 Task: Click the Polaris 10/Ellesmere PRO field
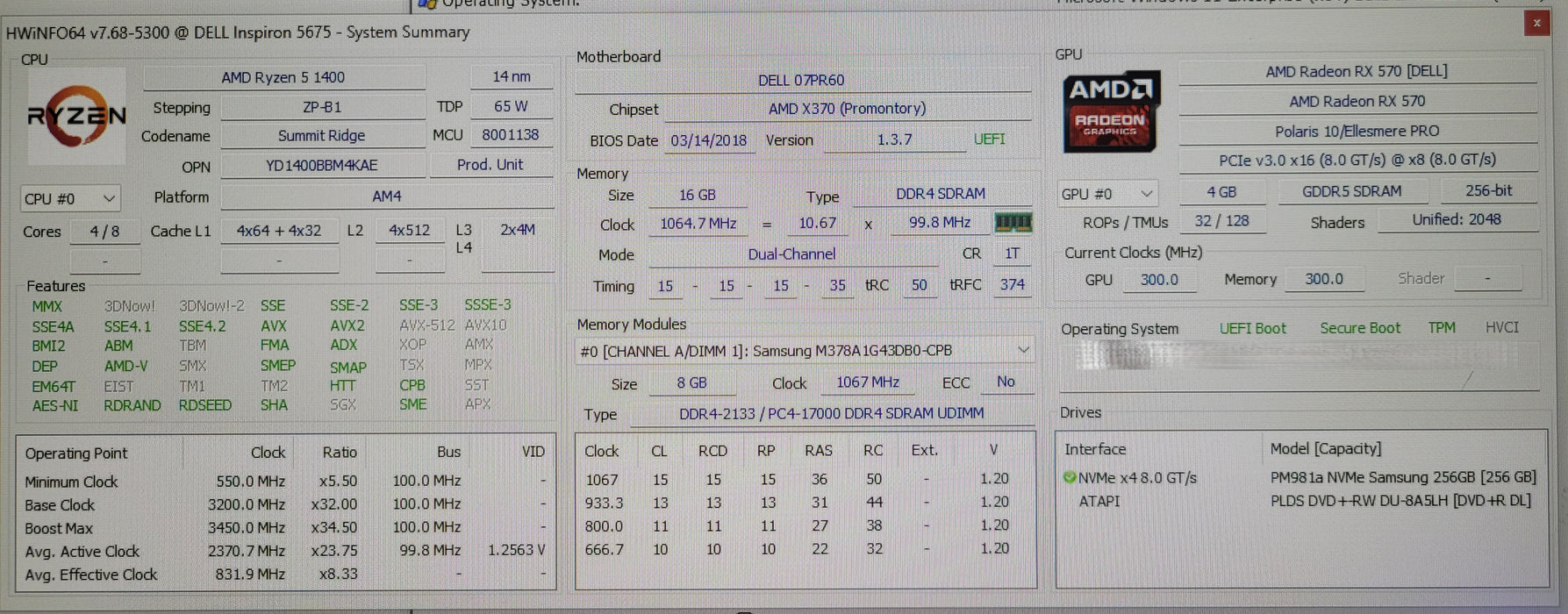click(x=1357, y=132)
